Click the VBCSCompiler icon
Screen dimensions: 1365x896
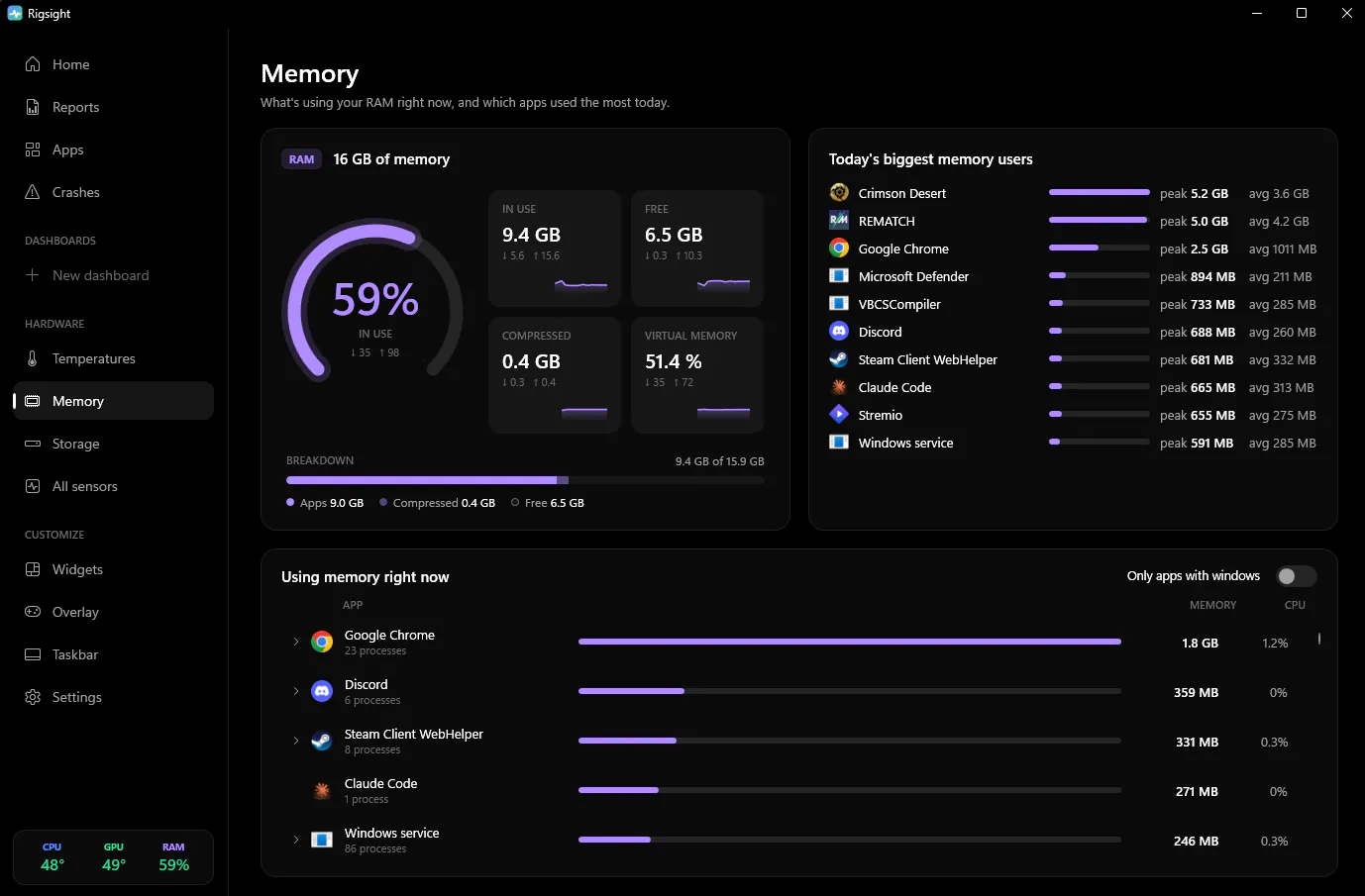point(839,303)
